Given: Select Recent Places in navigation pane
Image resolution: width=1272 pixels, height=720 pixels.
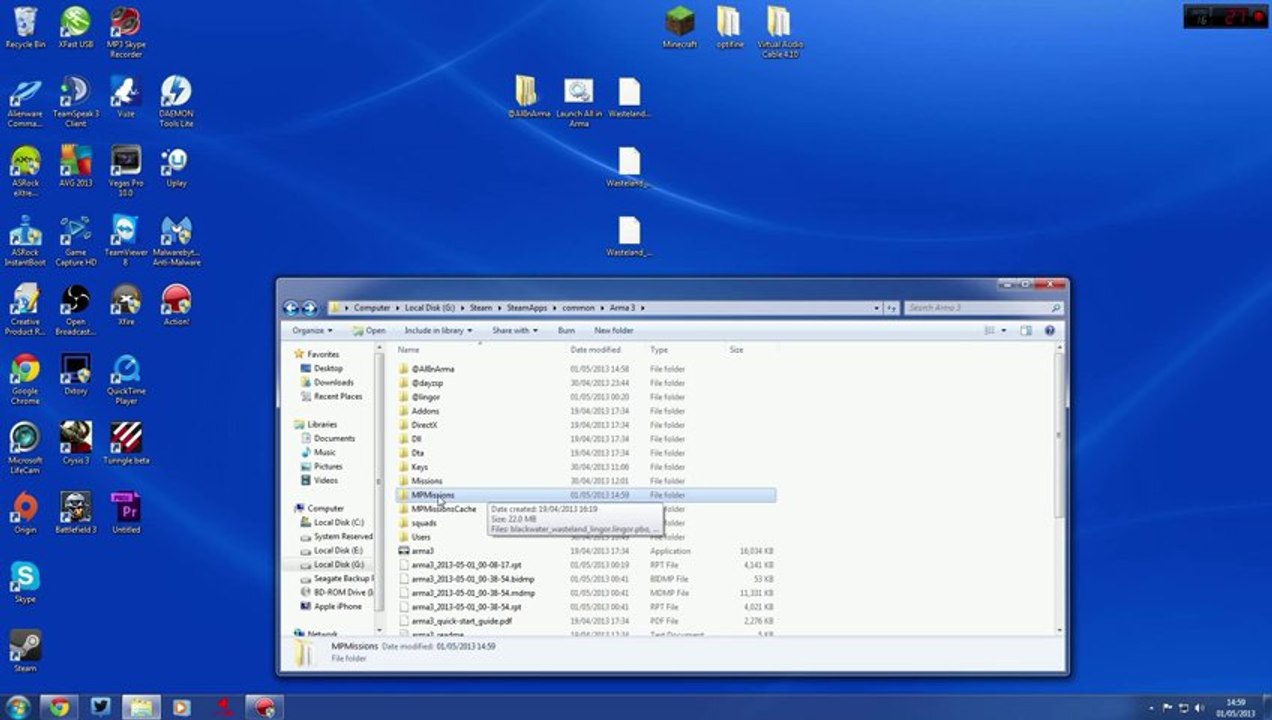Looking at the screenshot, I should 337,396.
